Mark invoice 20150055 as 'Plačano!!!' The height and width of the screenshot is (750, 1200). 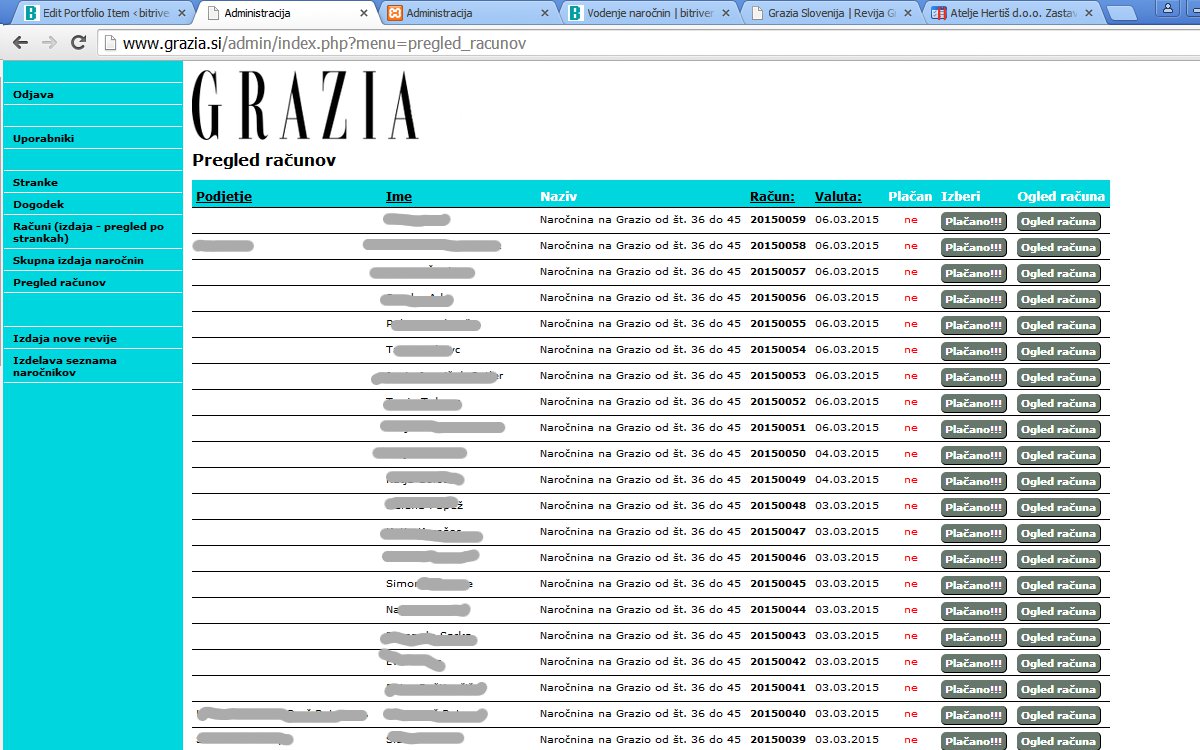click(974, 325)
